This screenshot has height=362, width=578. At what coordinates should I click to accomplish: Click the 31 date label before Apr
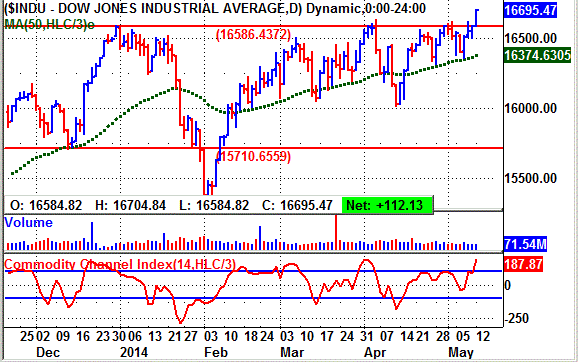click(x=366, y=336)
